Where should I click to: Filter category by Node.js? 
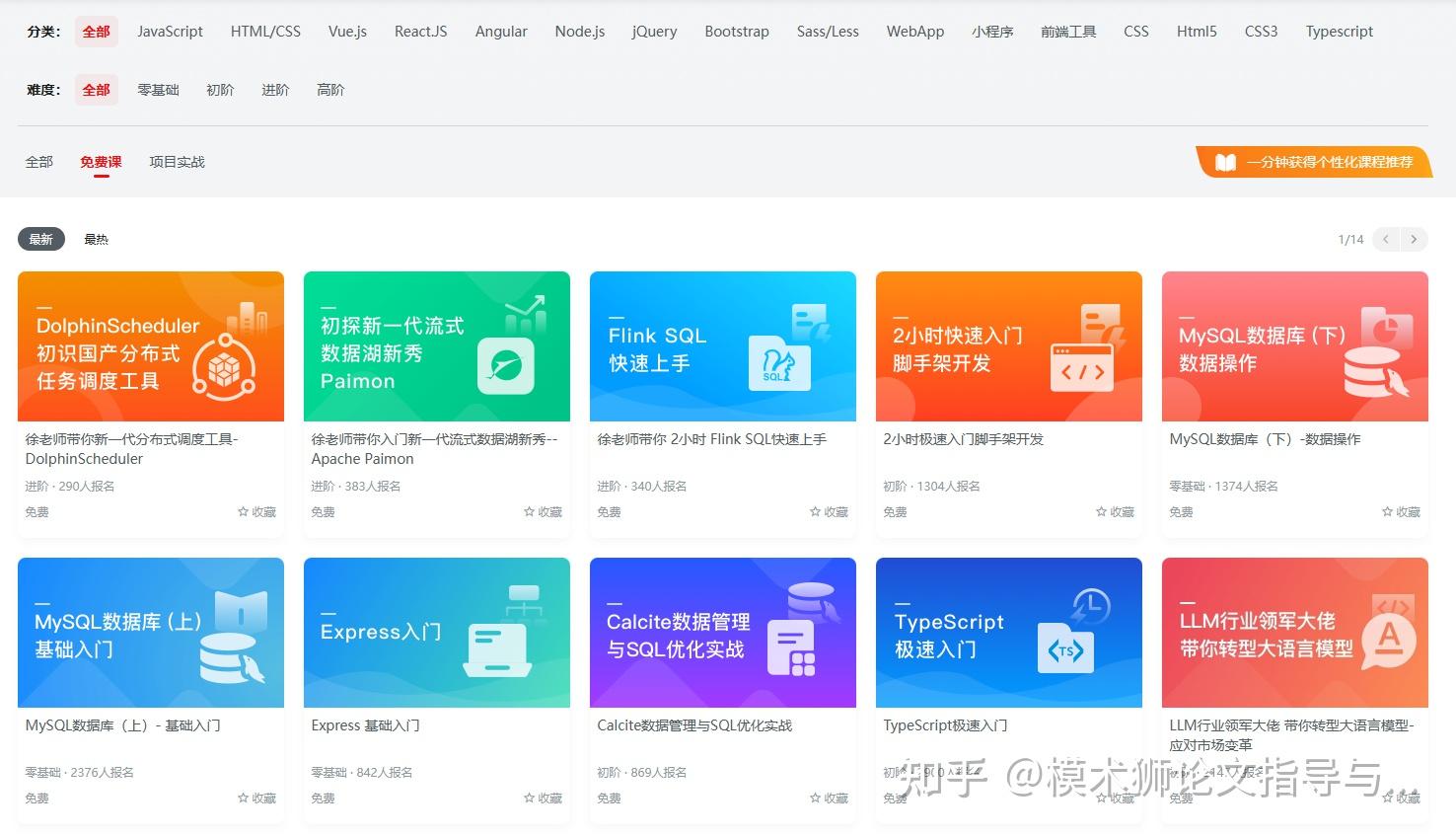coord(580,32)
